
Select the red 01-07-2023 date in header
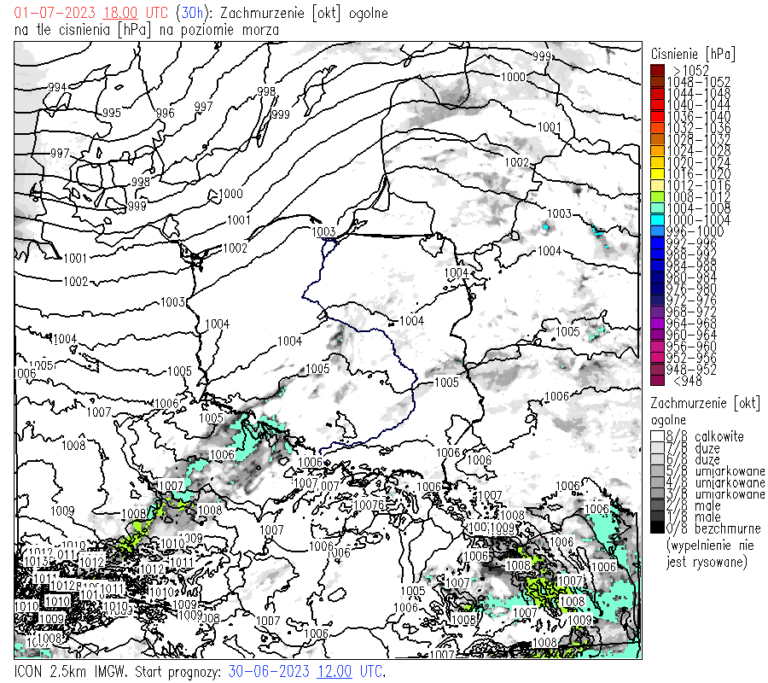(54, 13)
